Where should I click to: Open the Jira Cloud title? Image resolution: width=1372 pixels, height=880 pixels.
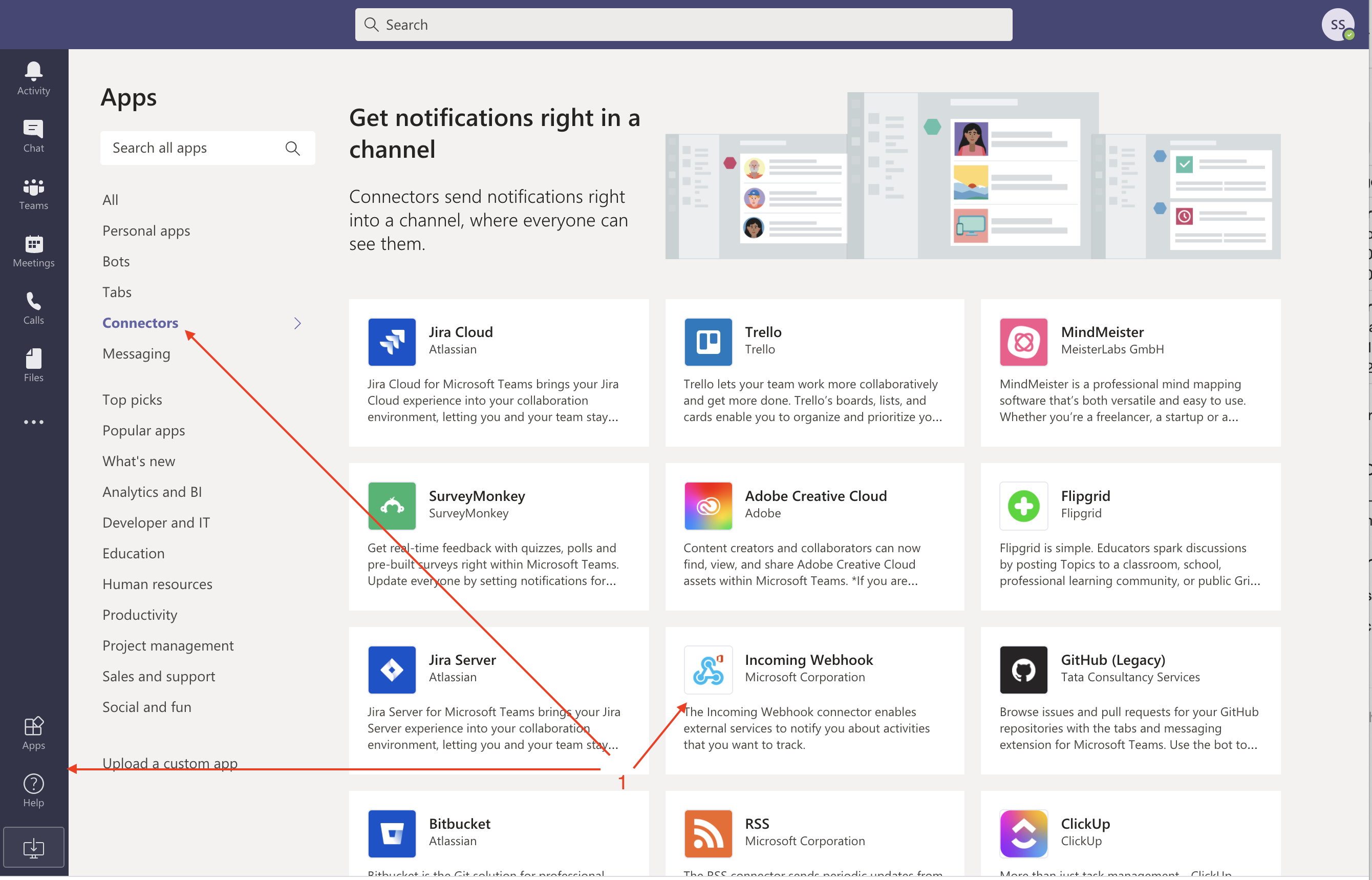click(x=461, y=332)
